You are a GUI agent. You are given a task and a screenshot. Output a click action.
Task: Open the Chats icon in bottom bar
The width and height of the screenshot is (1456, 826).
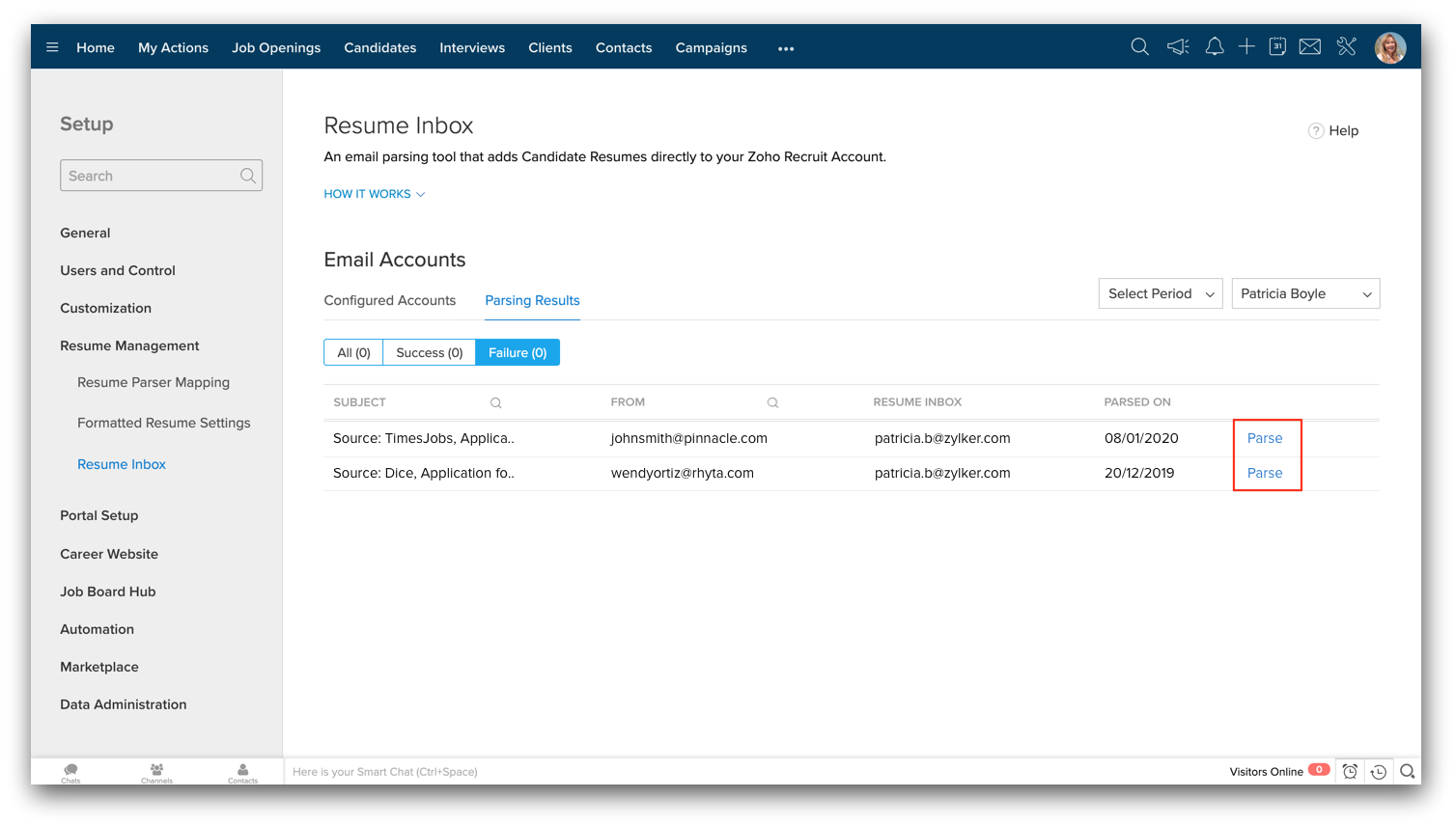(70, 772)
